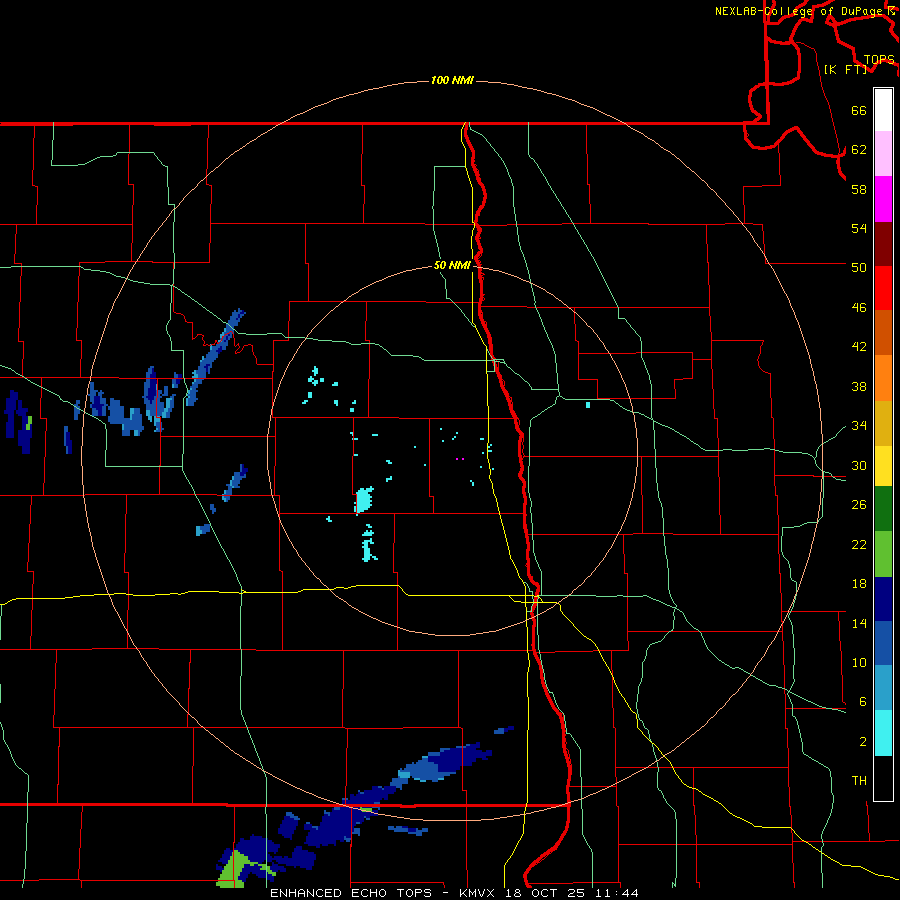The width and height of the screenshot is (900, 900).
Task: Click the black TH threshold legend swatch
Action: point(883,778)
